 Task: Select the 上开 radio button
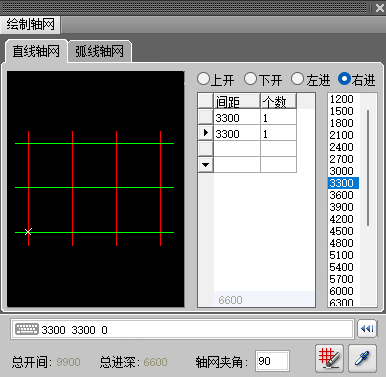203,79
